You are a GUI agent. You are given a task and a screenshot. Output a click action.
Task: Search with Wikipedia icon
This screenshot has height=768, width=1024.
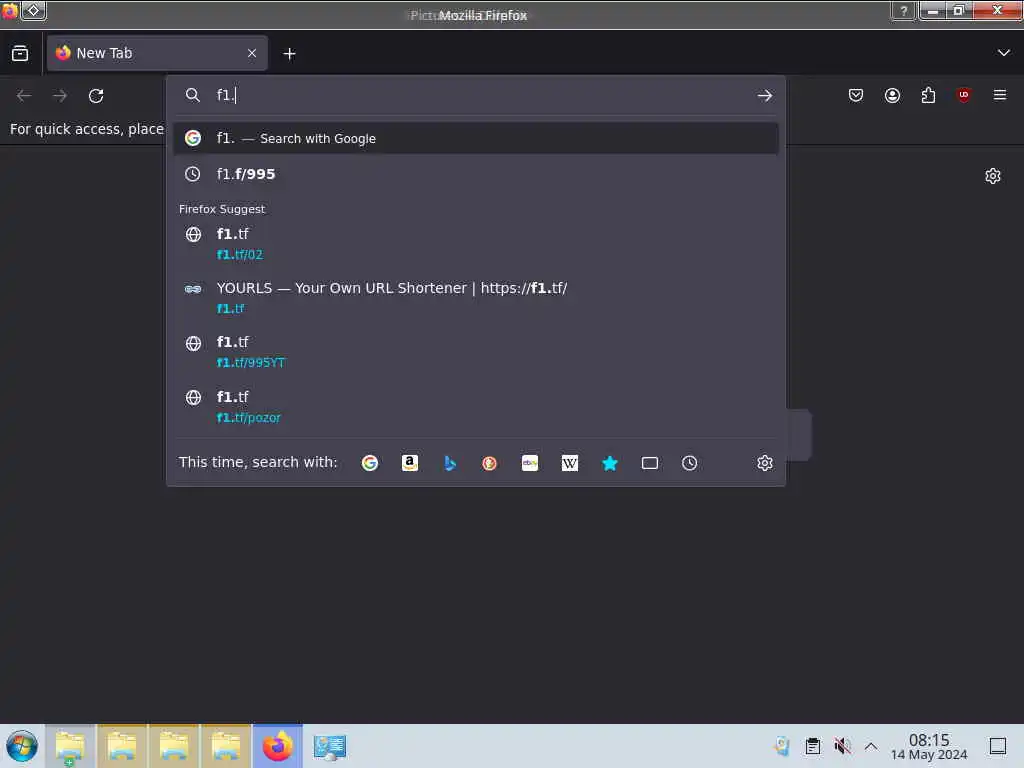pos(569,463)
